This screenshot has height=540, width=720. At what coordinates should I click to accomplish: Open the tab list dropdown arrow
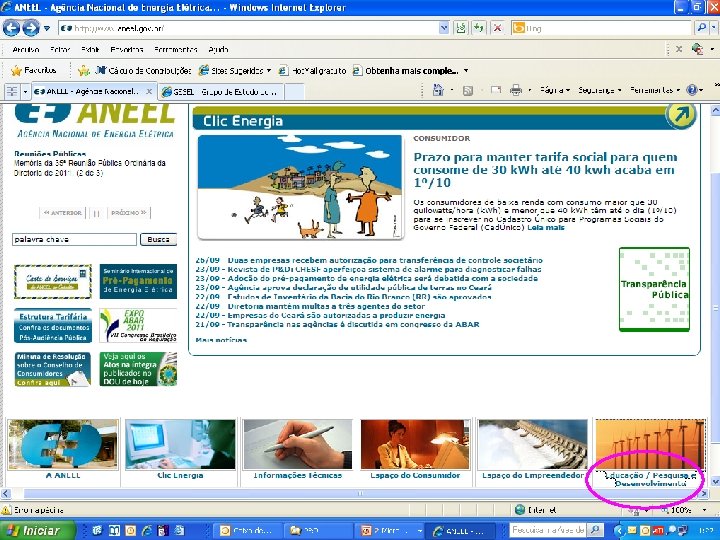click(25, 91)
